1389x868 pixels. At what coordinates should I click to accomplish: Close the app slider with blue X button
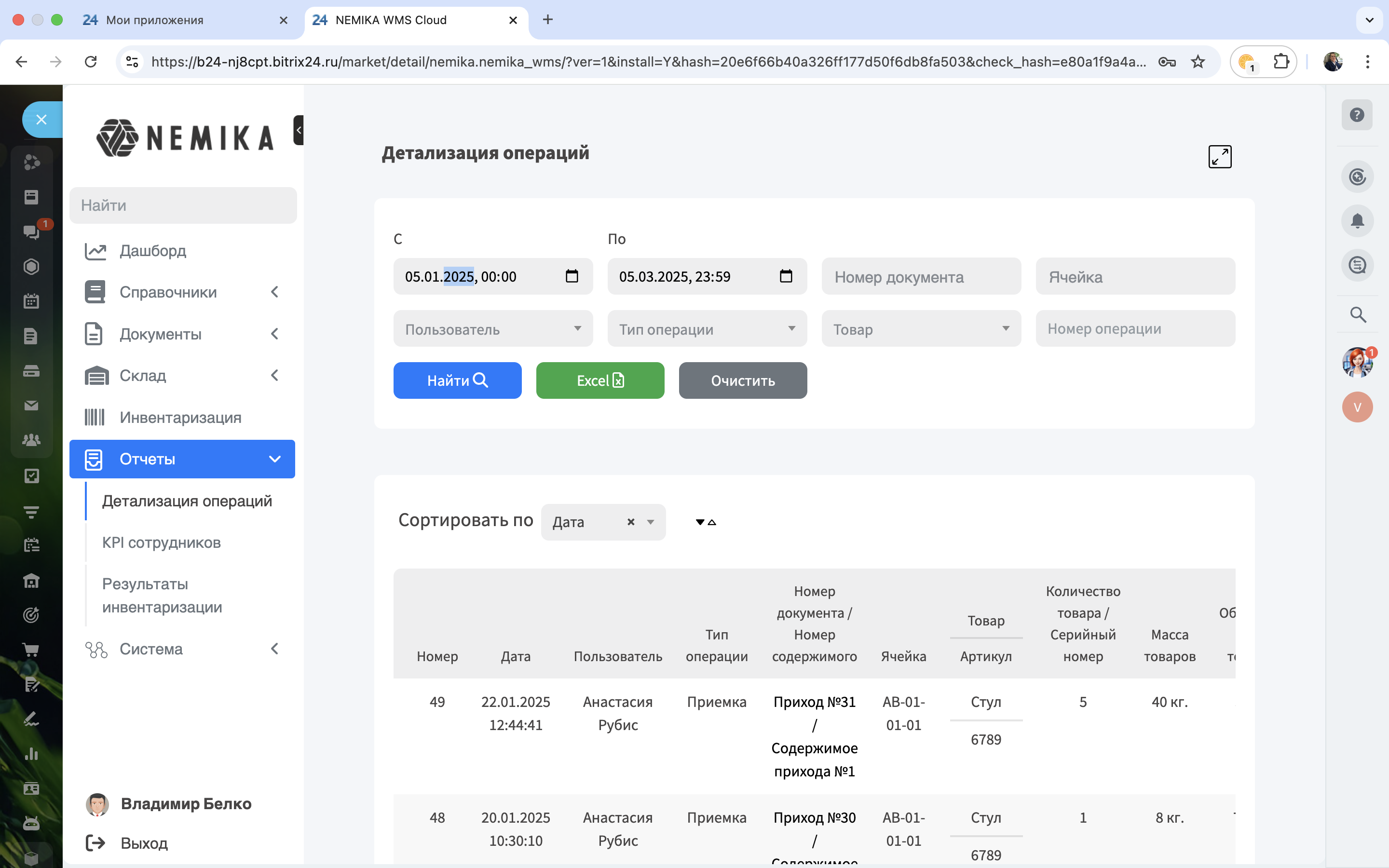[41, 120]
